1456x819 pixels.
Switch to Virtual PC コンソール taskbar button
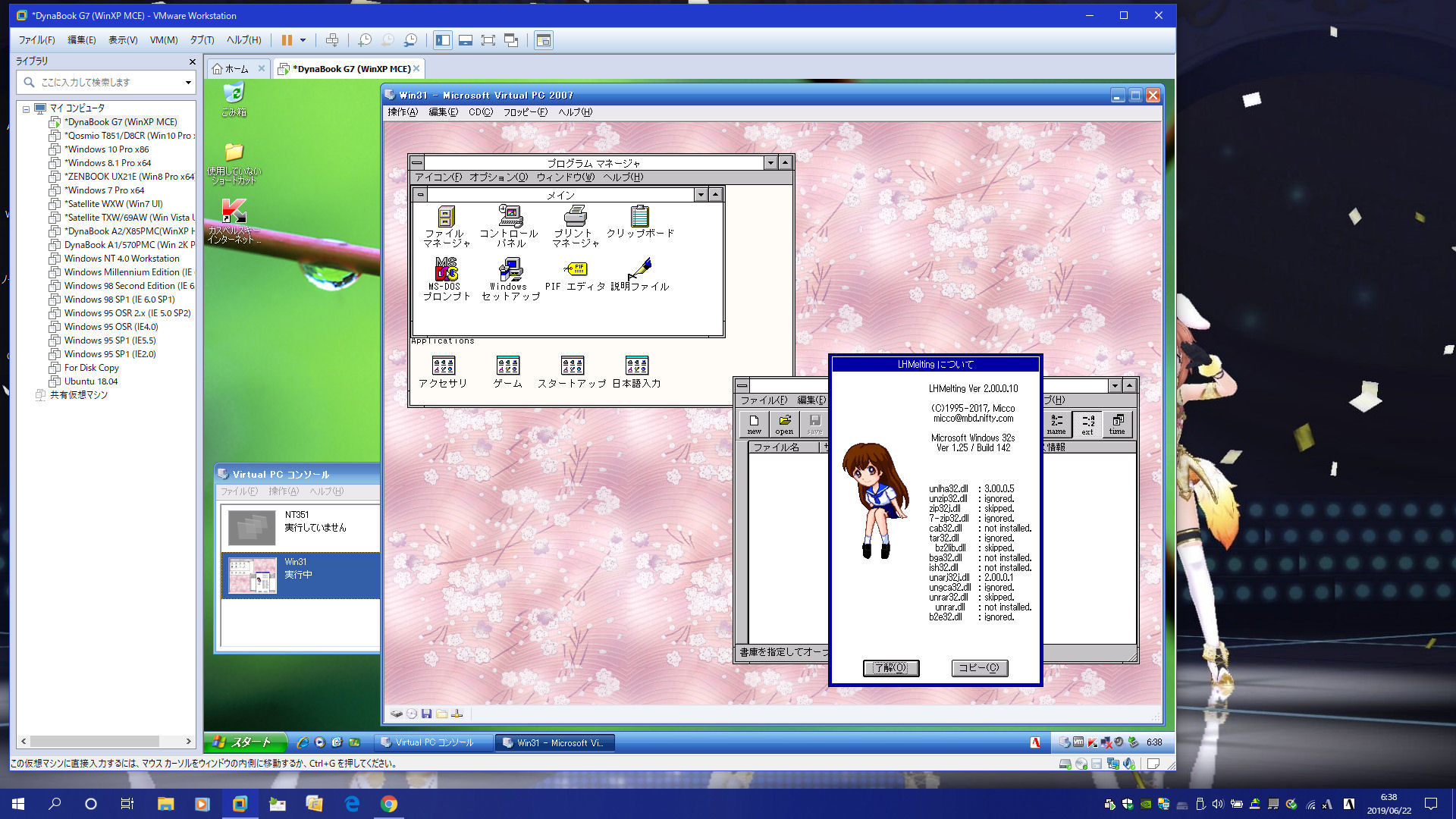coord(434,742)
